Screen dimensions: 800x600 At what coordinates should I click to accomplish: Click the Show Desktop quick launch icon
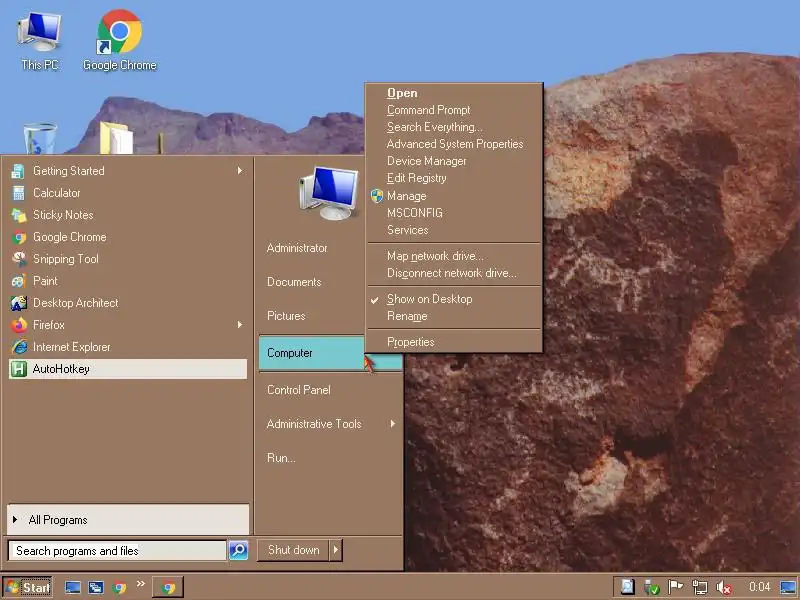(x=72, y=588)
